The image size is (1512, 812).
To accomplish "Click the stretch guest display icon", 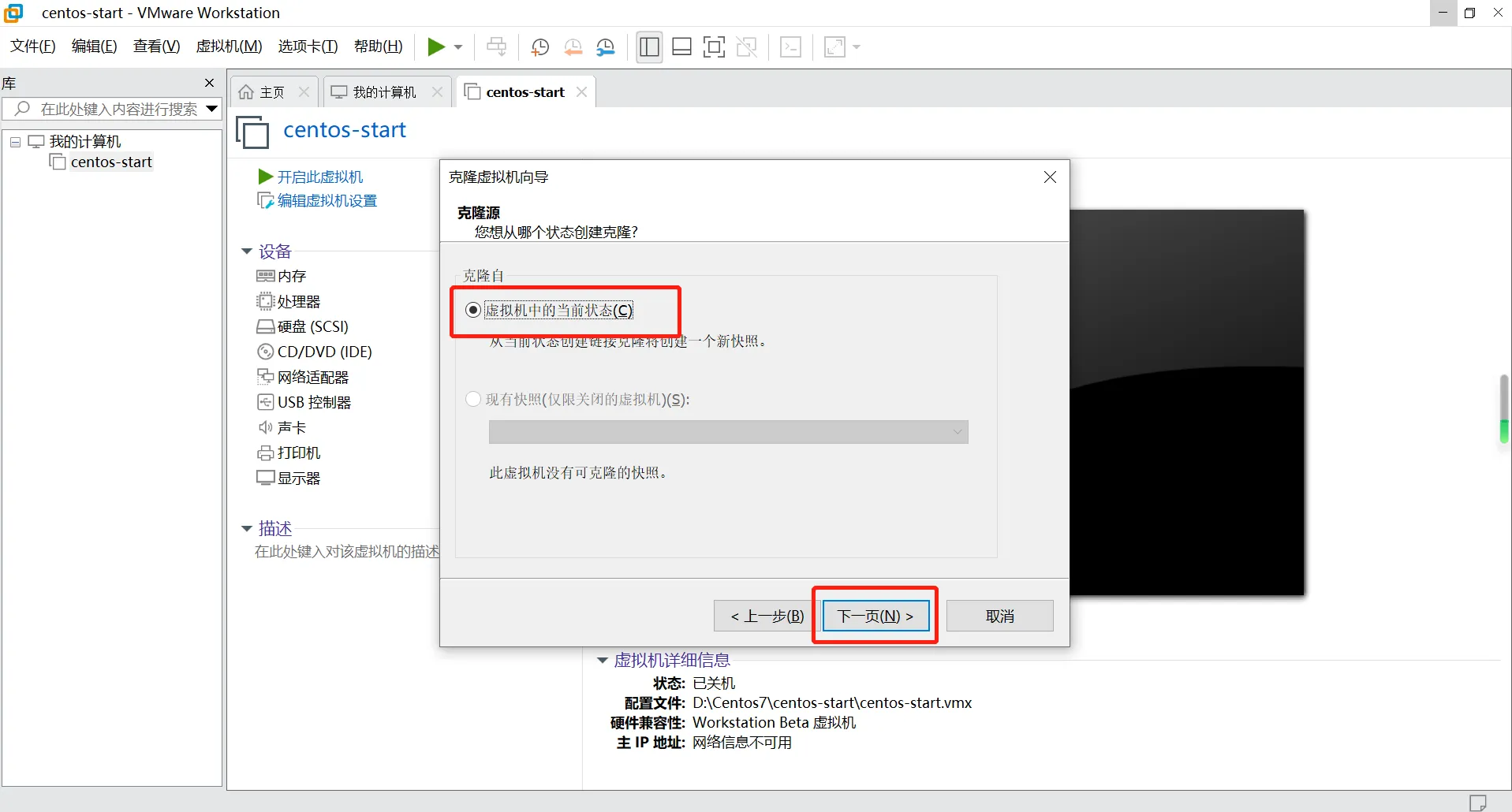I will pyautogui.click(x=834, y=47).
